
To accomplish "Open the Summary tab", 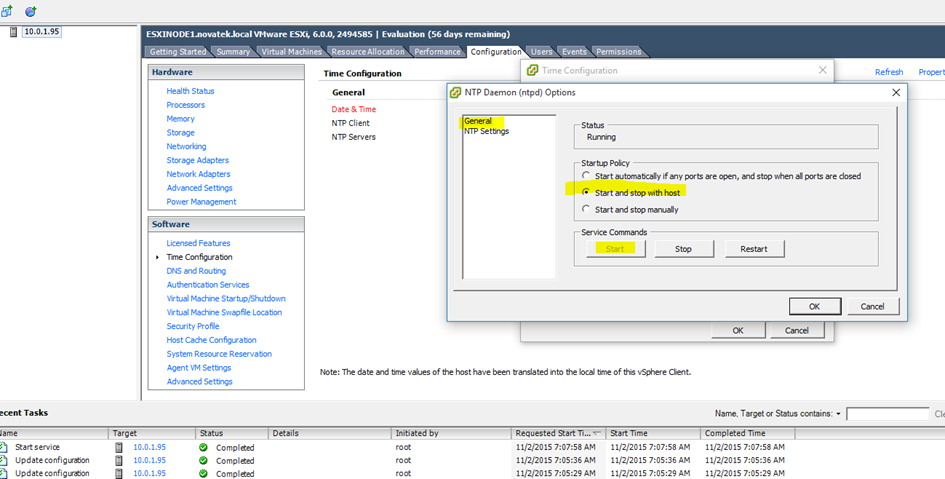I will pos(233,52).
